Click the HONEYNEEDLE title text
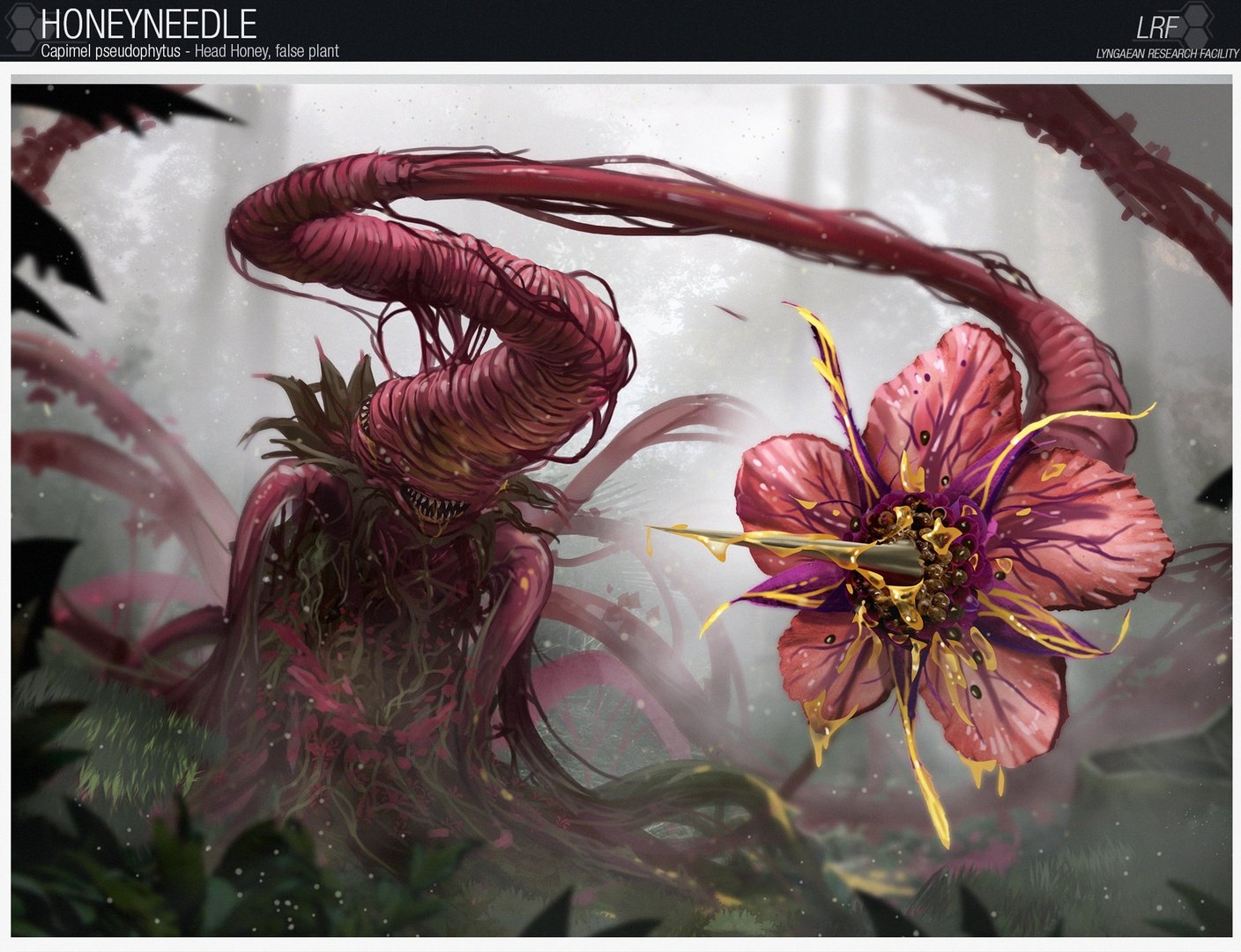The width and height of the screenshot is (1241, 952). (148, 22)
